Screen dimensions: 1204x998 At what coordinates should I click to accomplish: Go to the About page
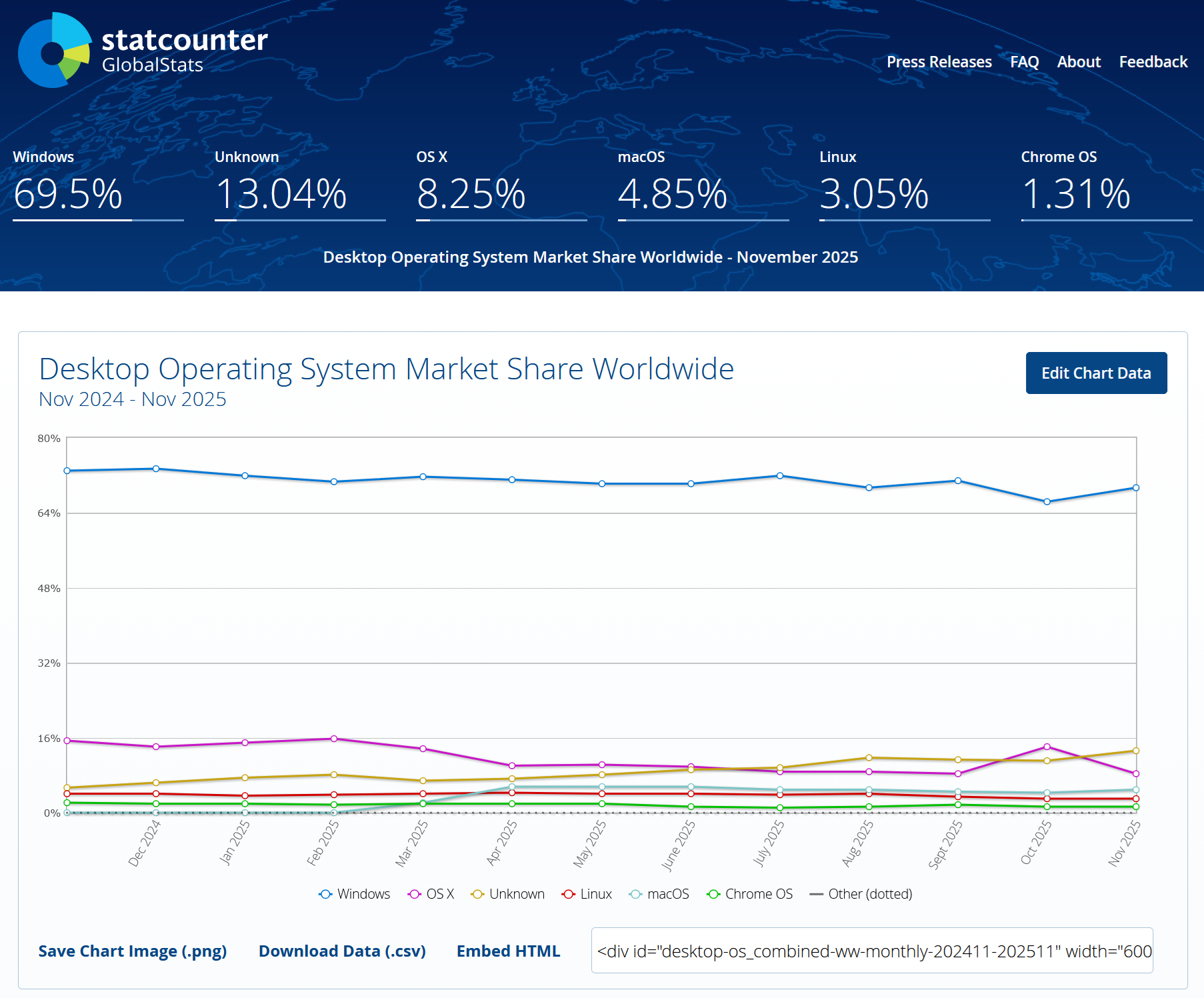click(1079, 62)
